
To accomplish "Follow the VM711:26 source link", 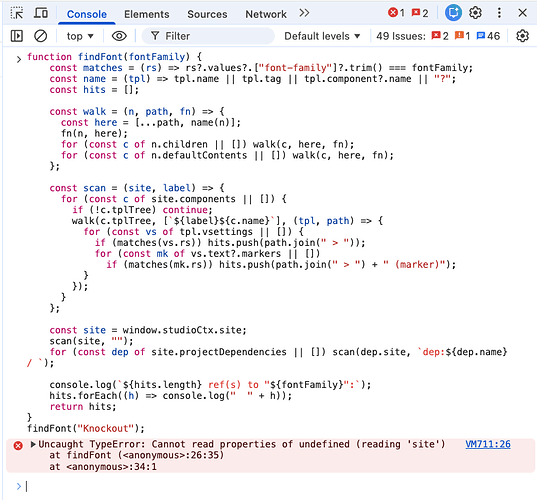I will click(x=488, y=444).
